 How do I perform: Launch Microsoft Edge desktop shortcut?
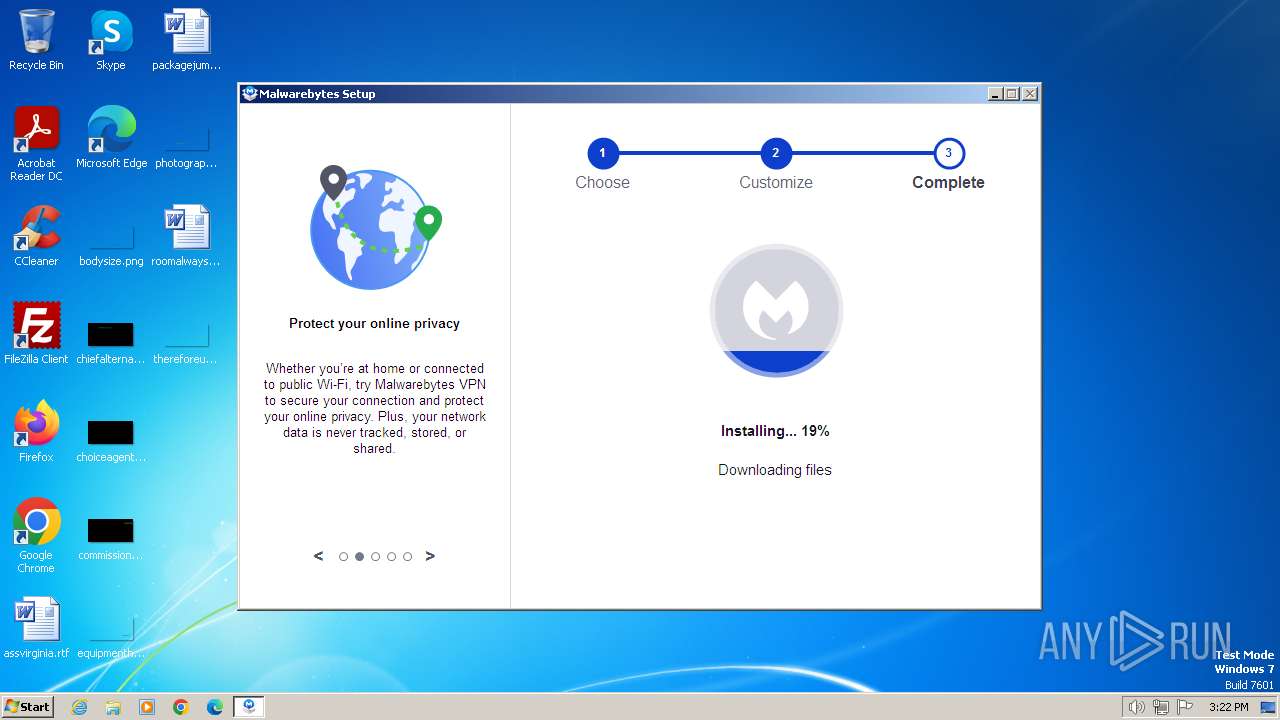pos(111,138)
